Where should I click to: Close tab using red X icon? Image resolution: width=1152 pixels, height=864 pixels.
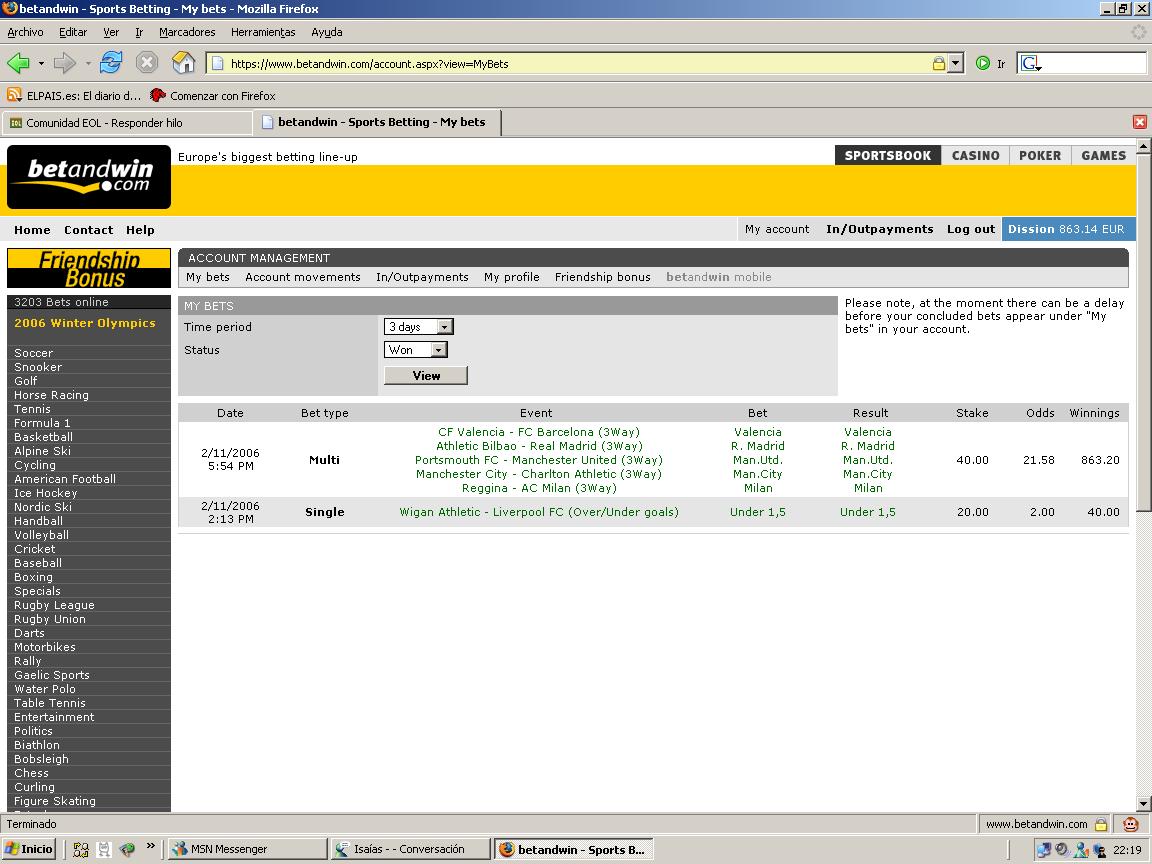1139,122
